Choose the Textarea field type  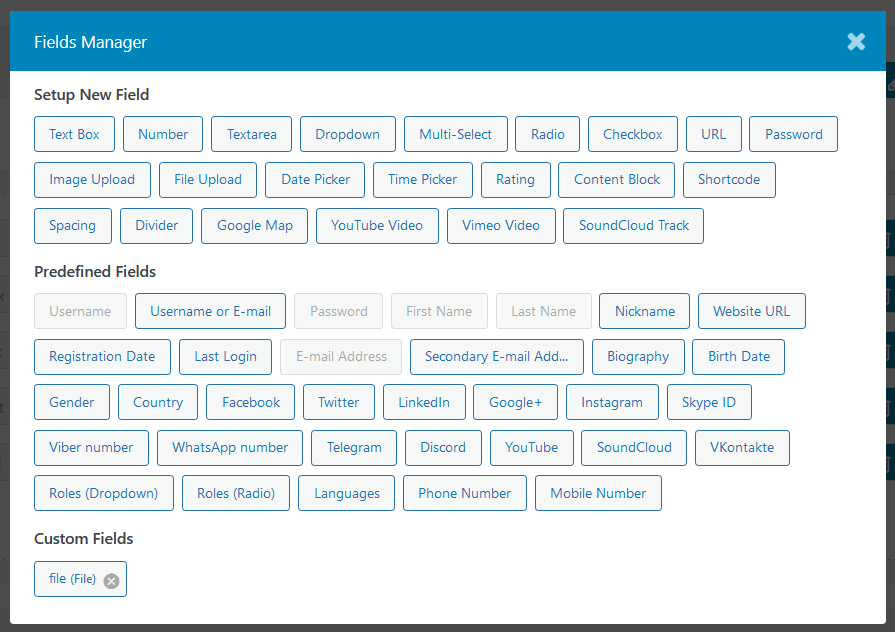tap(251, 134)
